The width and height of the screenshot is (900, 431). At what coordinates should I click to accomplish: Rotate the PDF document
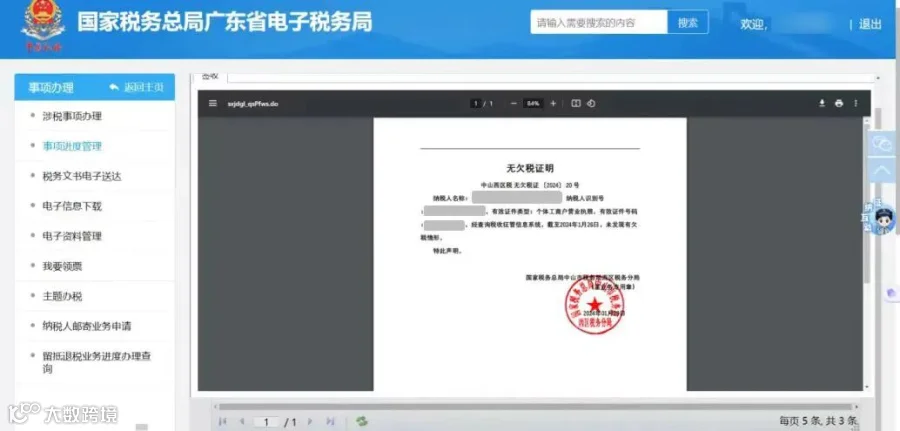point(591,103)
